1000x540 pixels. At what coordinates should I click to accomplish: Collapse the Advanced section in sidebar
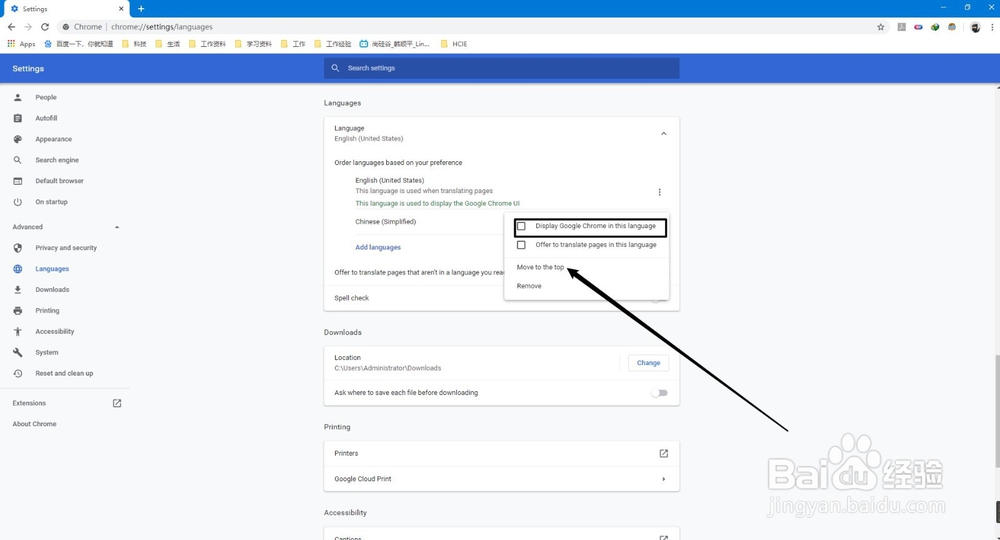[x=117, y=227]
